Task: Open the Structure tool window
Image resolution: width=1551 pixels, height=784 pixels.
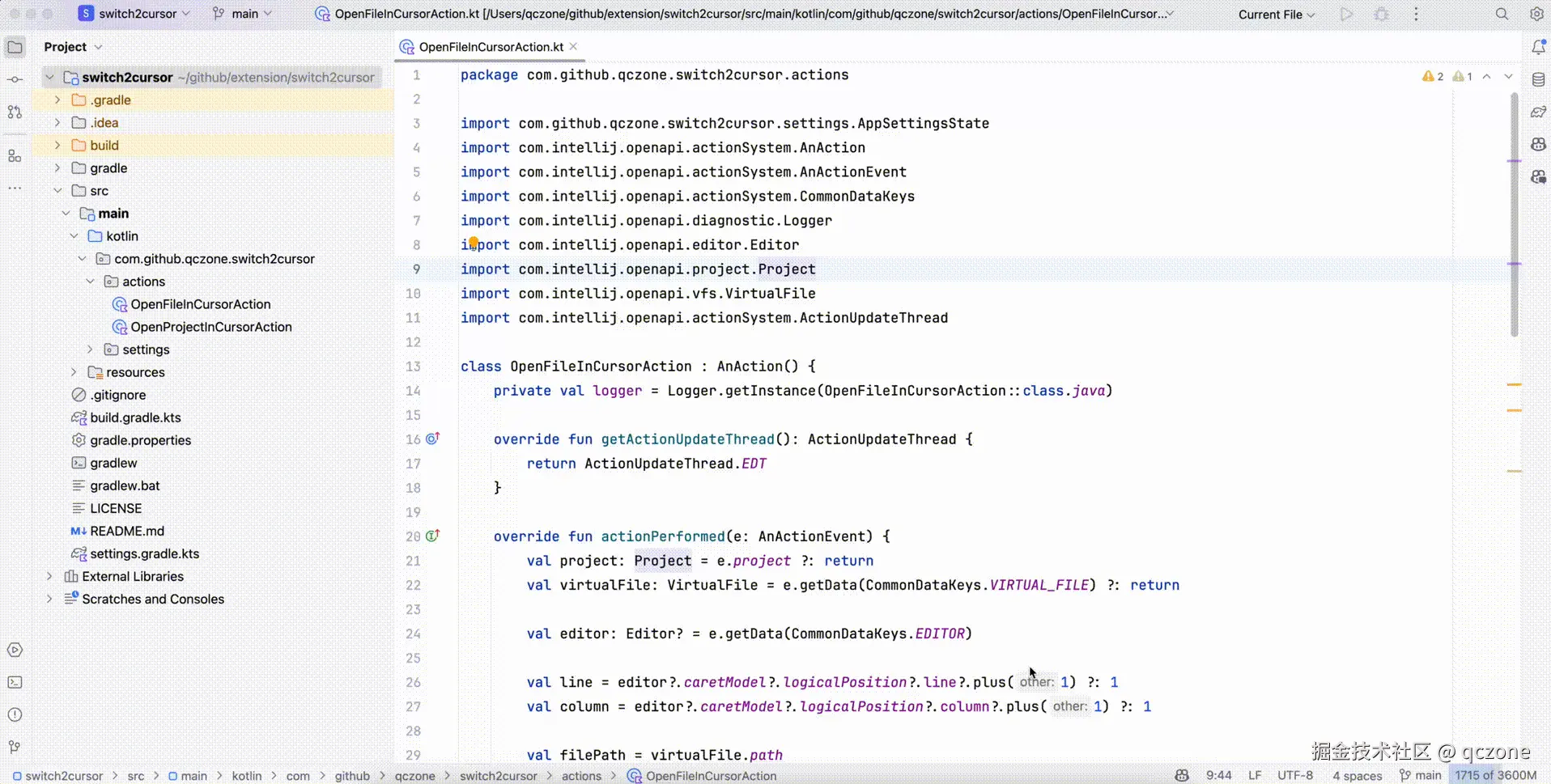Action: tap(15, 155)
